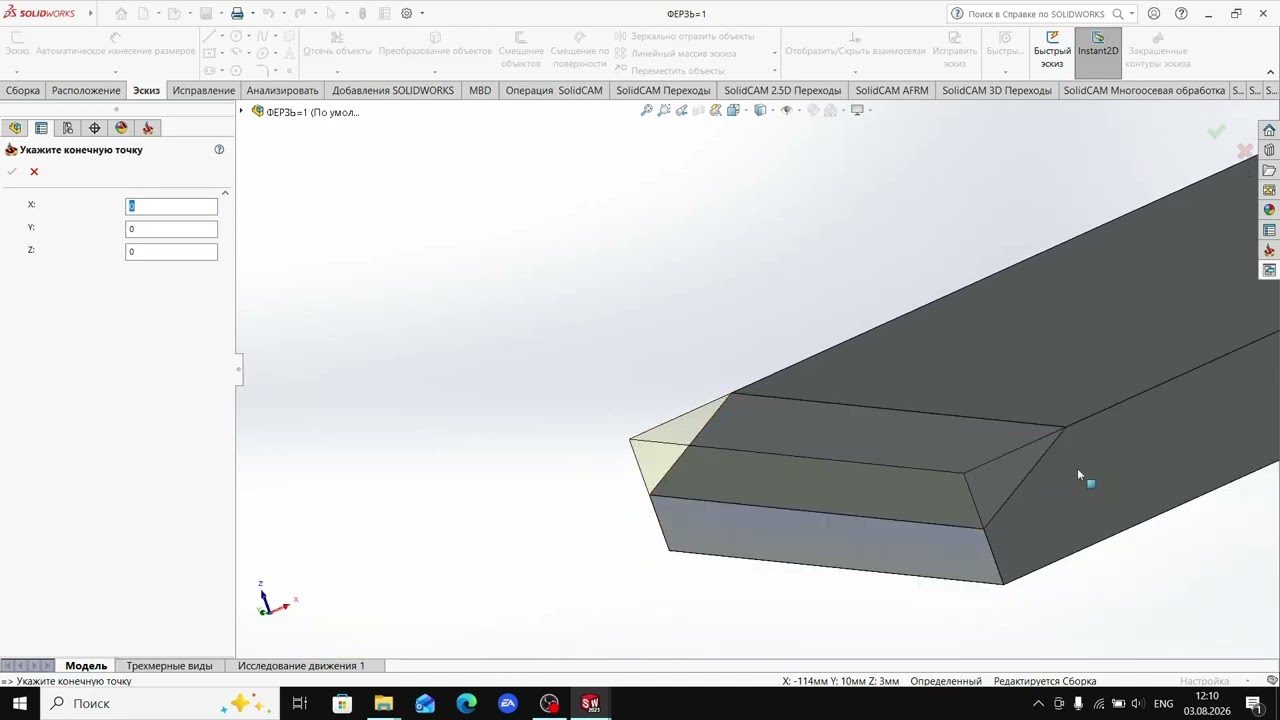Expand the ФЕРЗЬ=1 tree node

click(241, 111)
